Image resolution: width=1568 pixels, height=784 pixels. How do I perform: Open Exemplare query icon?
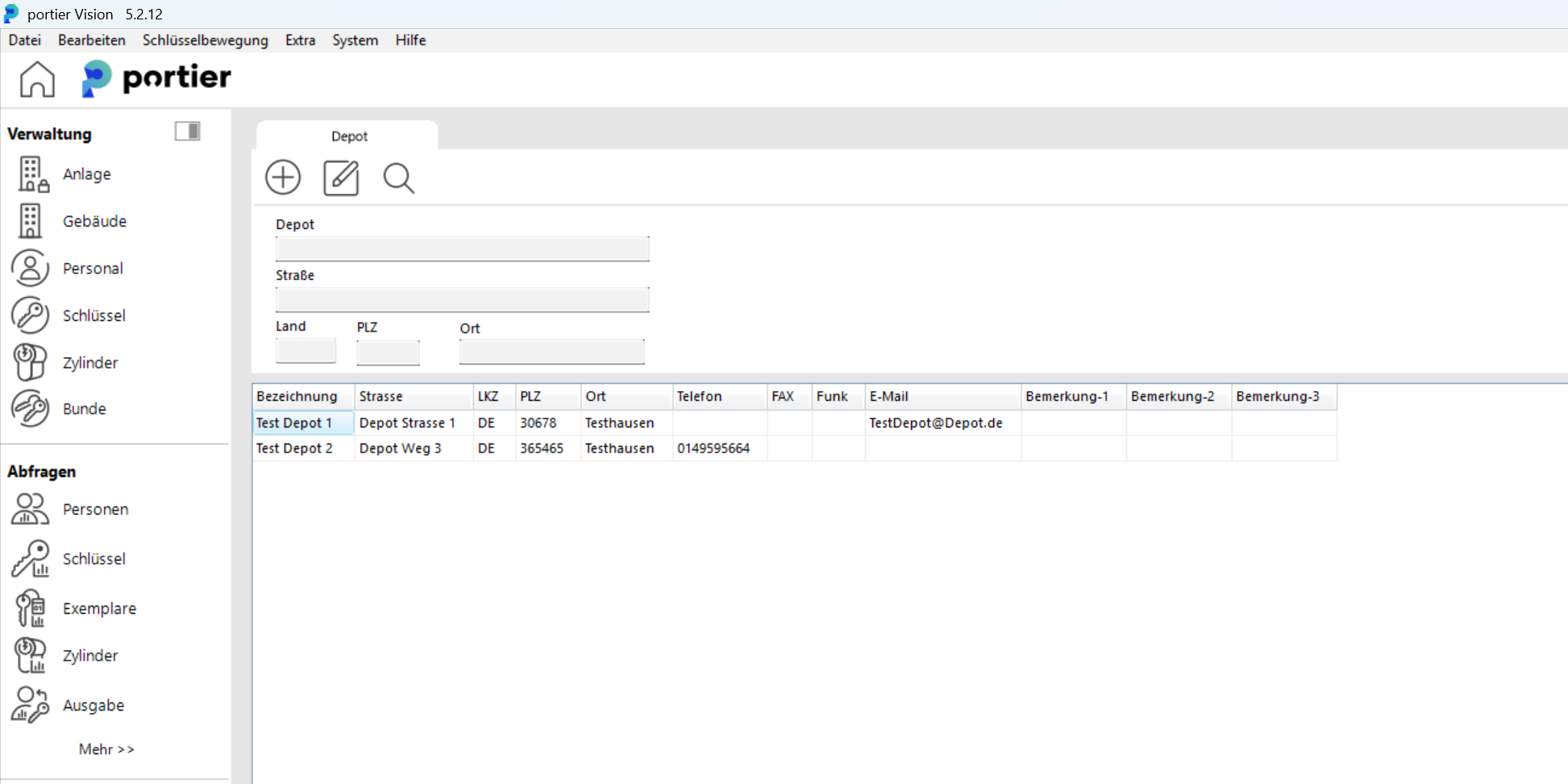point(31,608)
